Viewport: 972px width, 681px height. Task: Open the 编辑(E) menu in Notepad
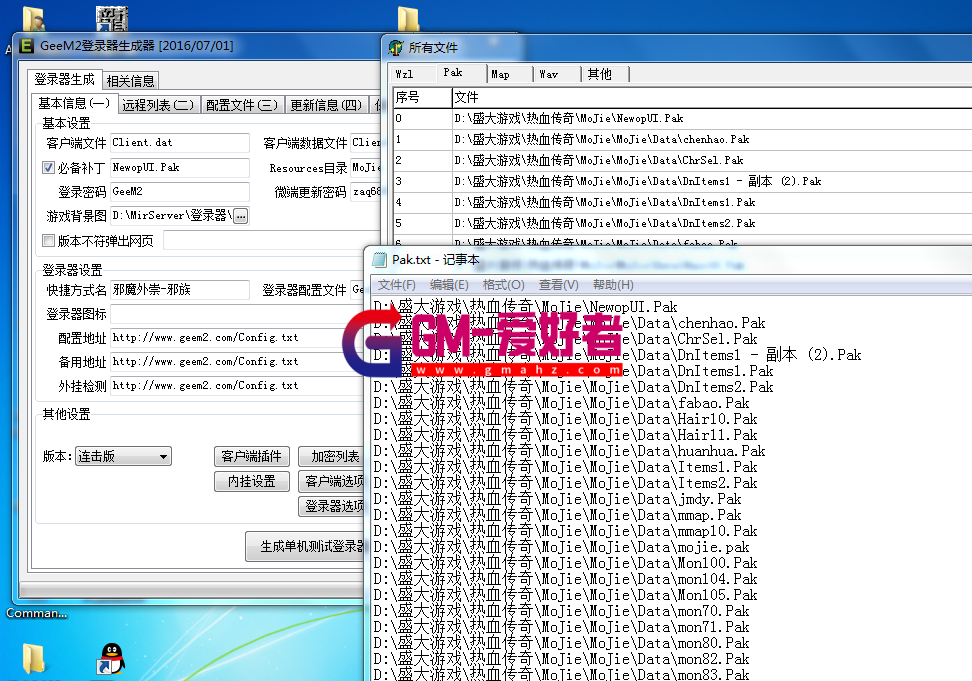449,285
